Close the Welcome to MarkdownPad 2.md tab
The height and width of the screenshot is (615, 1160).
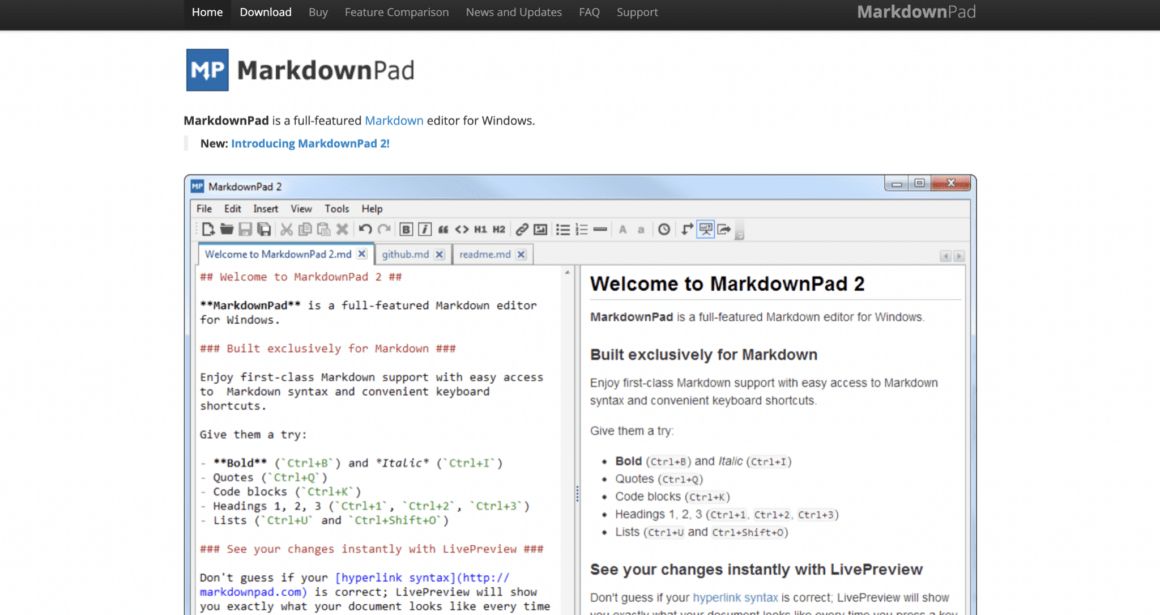point(362,254)
